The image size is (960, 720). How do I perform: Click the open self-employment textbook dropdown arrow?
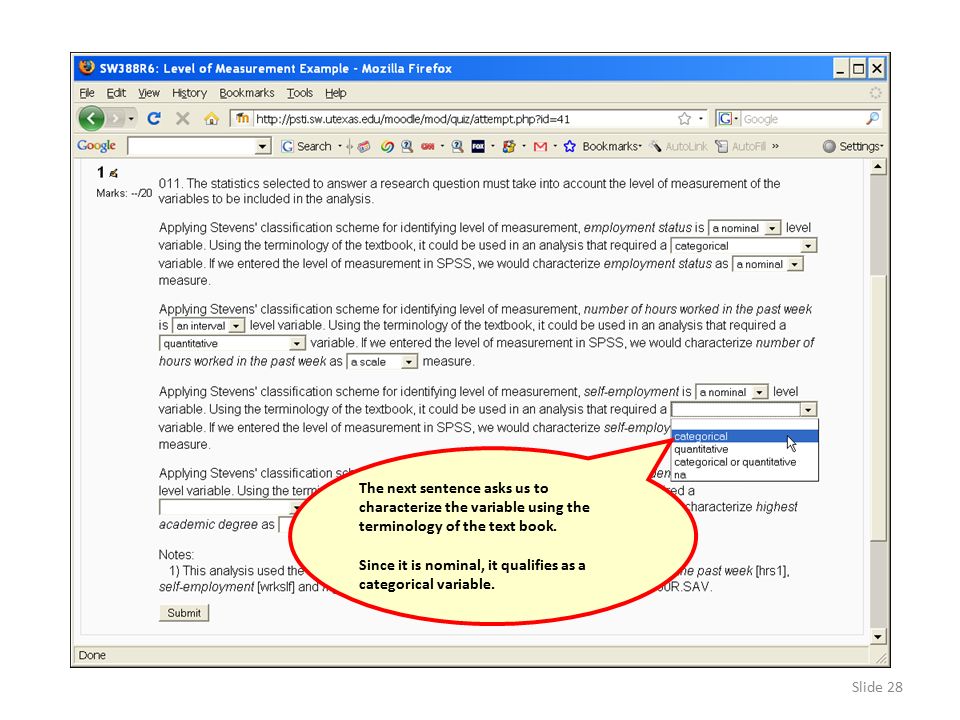(808, 410)
